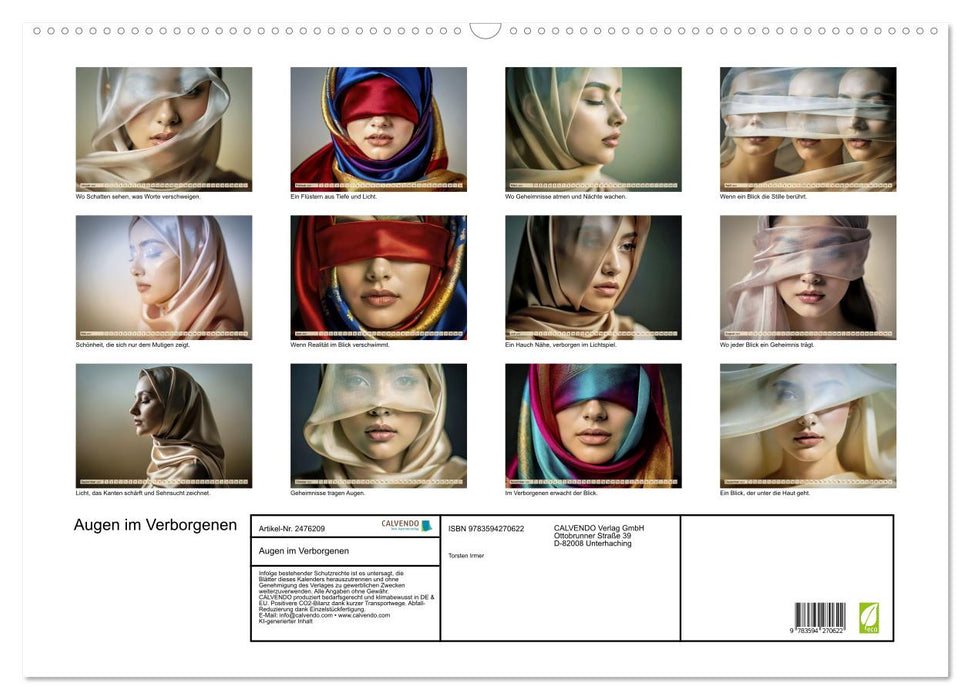Click the www.calvendo.com web address

point(364,615)
